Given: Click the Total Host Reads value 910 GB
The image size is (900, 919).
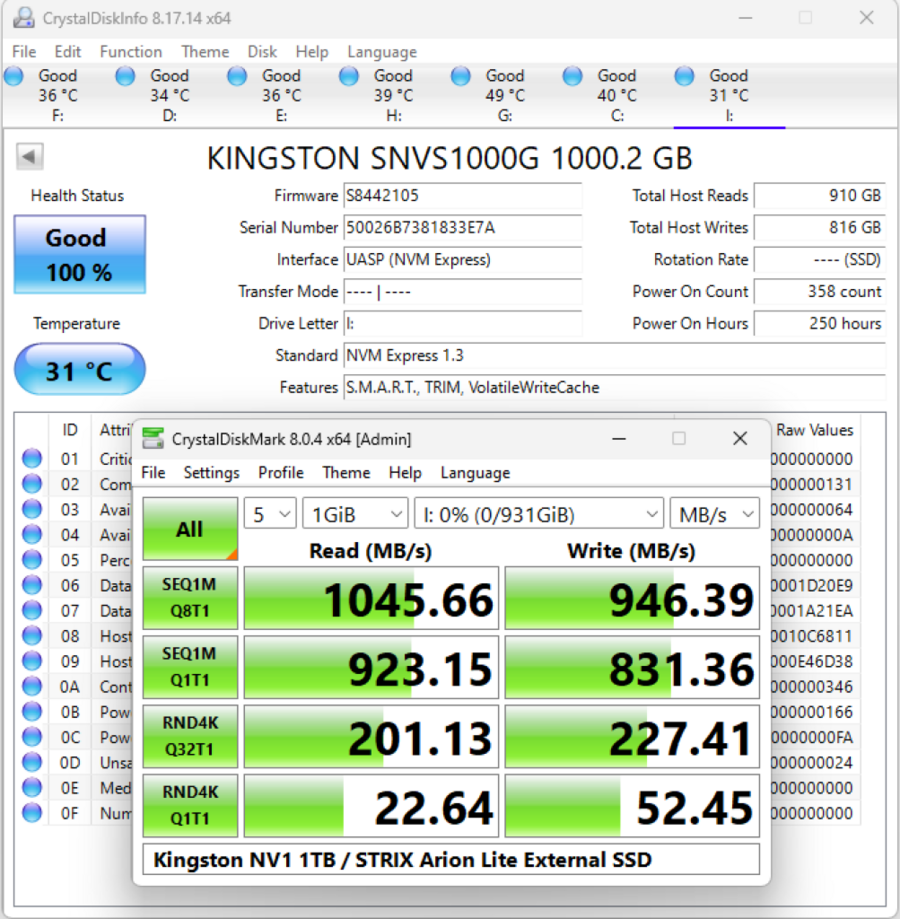Looking at the screenshot, I should [819, 195].
